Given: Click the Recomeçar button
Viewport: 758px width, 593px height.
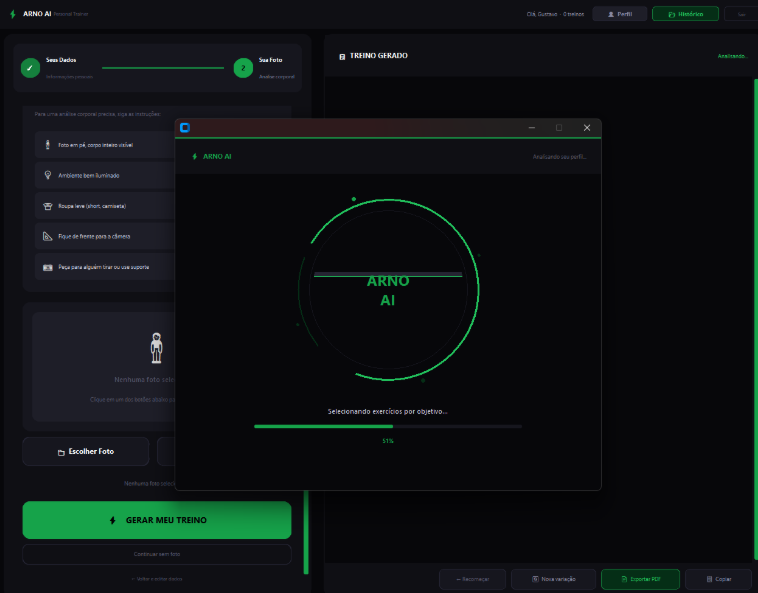Looking at the screenshot, I should pyautogui.click(x=472, y=579).
